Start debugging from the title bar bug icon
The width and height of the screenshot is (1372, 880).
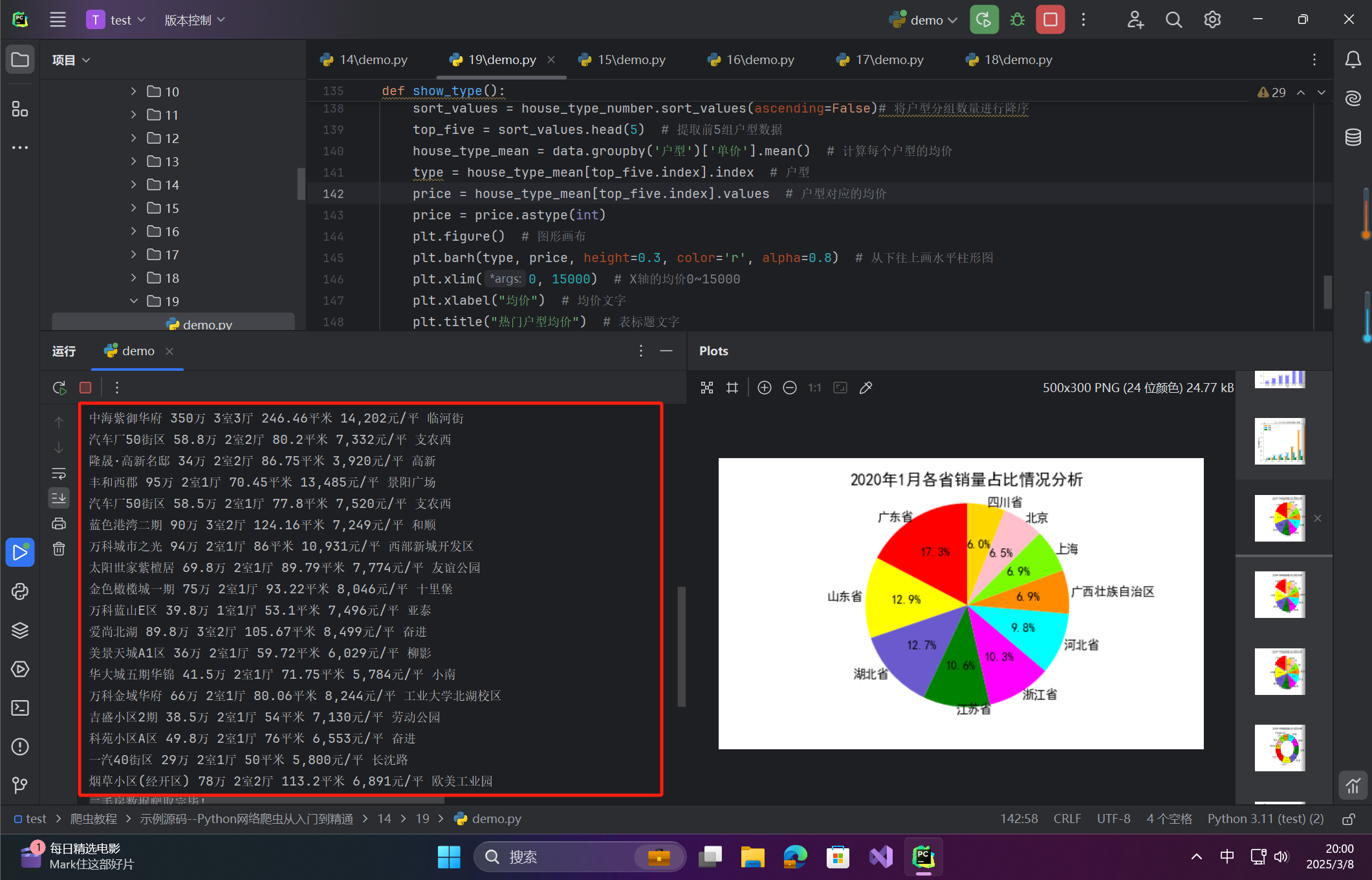[1016, 19]
